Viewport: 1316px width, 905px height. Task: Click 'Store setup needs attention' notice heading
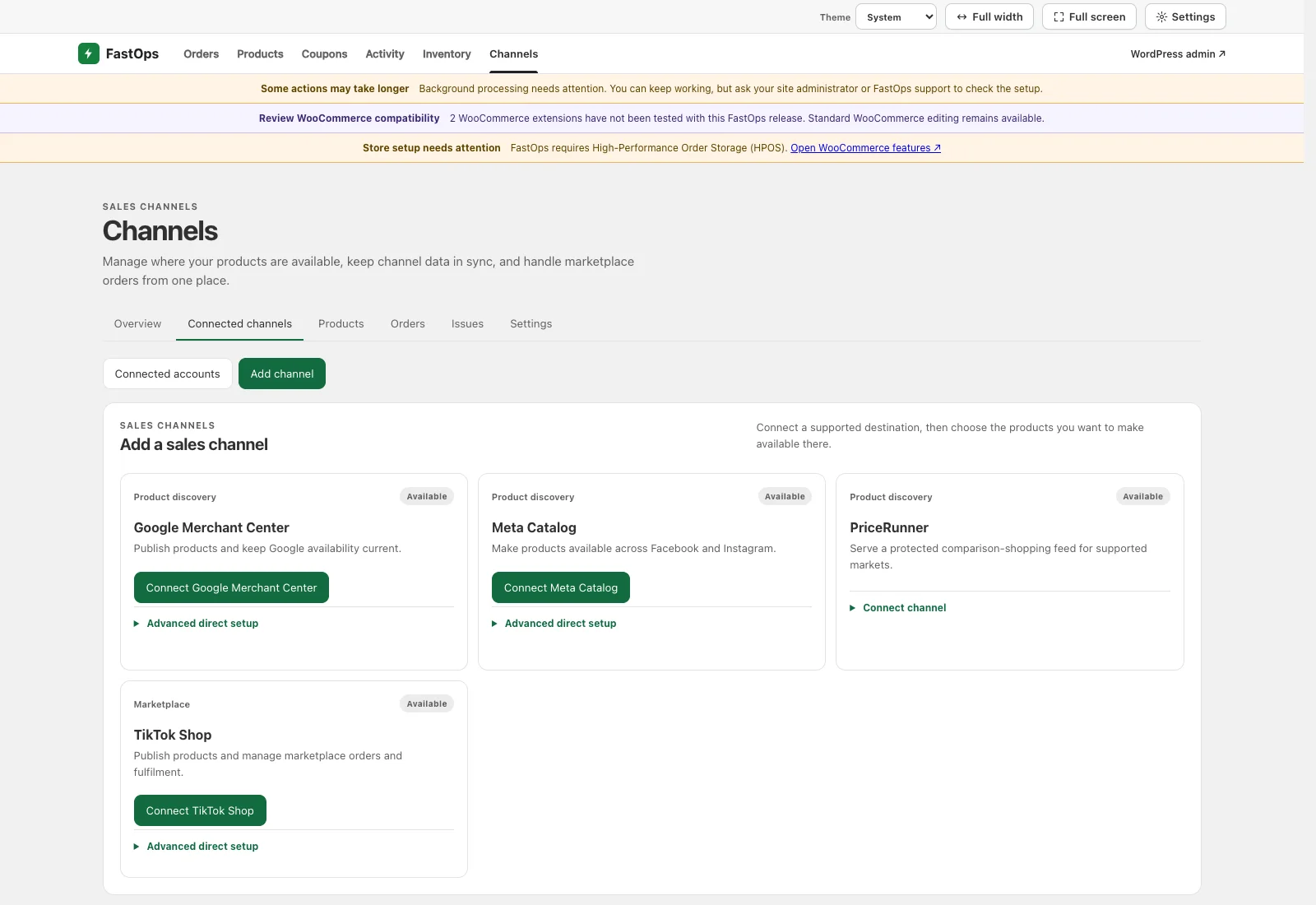coord(431,148)
